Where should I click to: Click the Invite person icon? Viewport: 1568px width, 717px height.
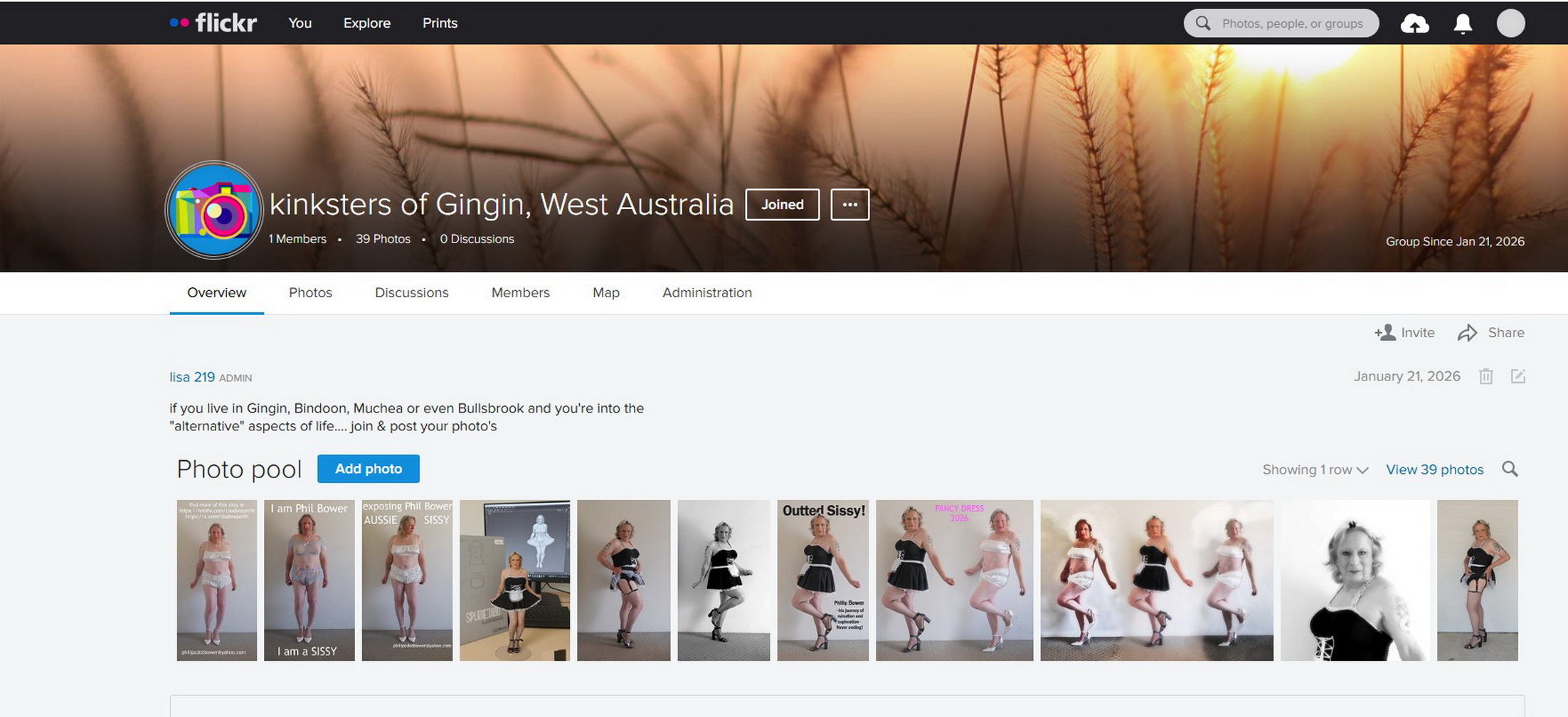[x=1384, y=333]
